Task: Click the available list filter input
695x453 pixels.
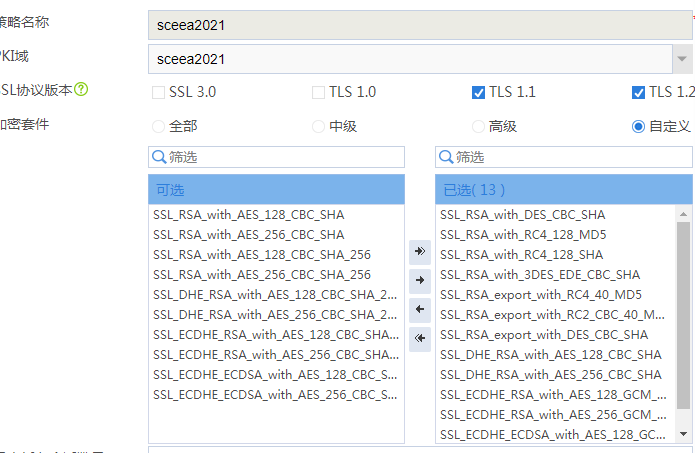Action: pyautogui.click(x=277, y=157)
